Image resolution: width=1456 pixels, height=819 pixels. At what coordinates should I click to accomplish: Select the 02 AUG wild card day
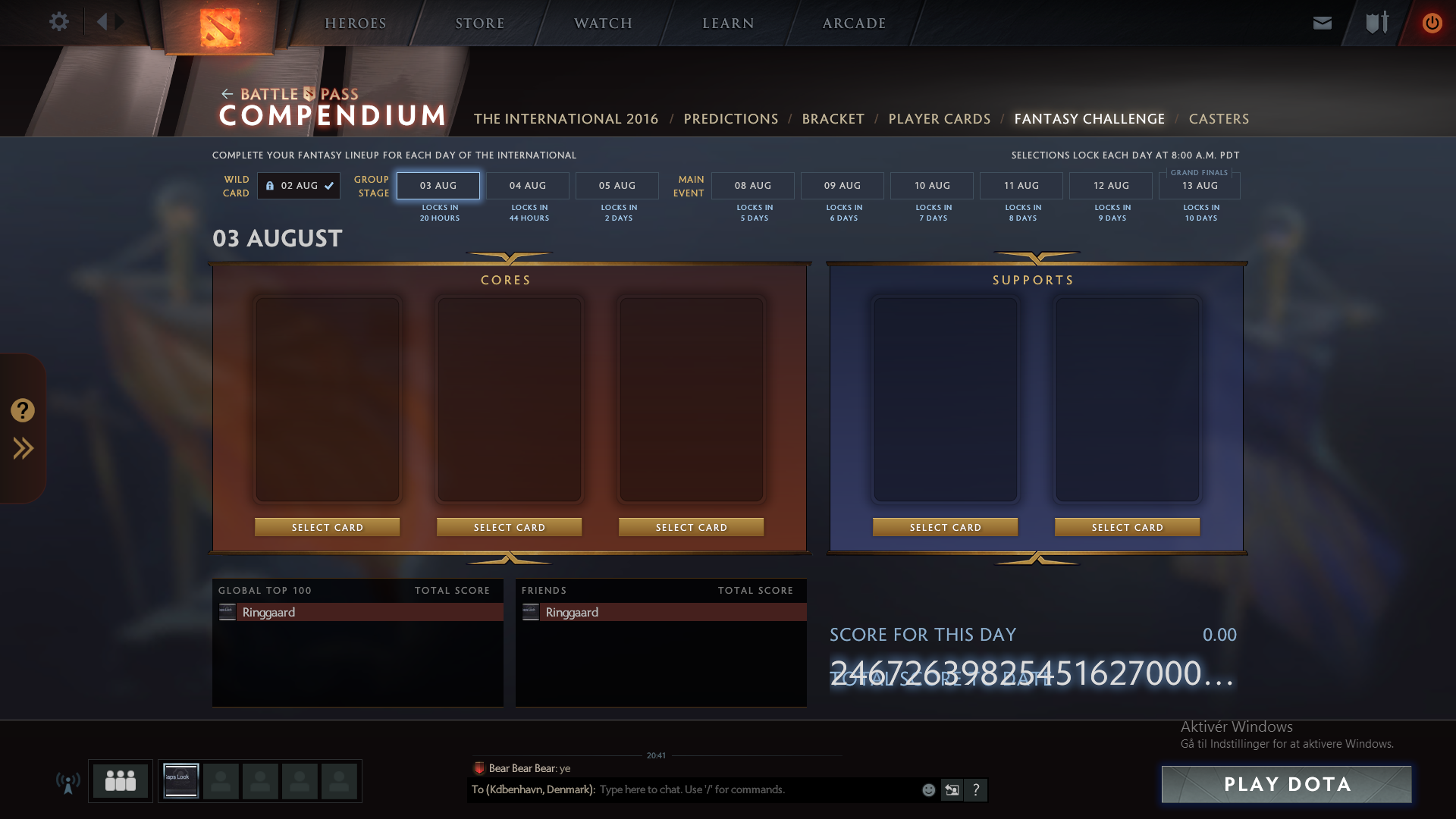click(299, 186)
